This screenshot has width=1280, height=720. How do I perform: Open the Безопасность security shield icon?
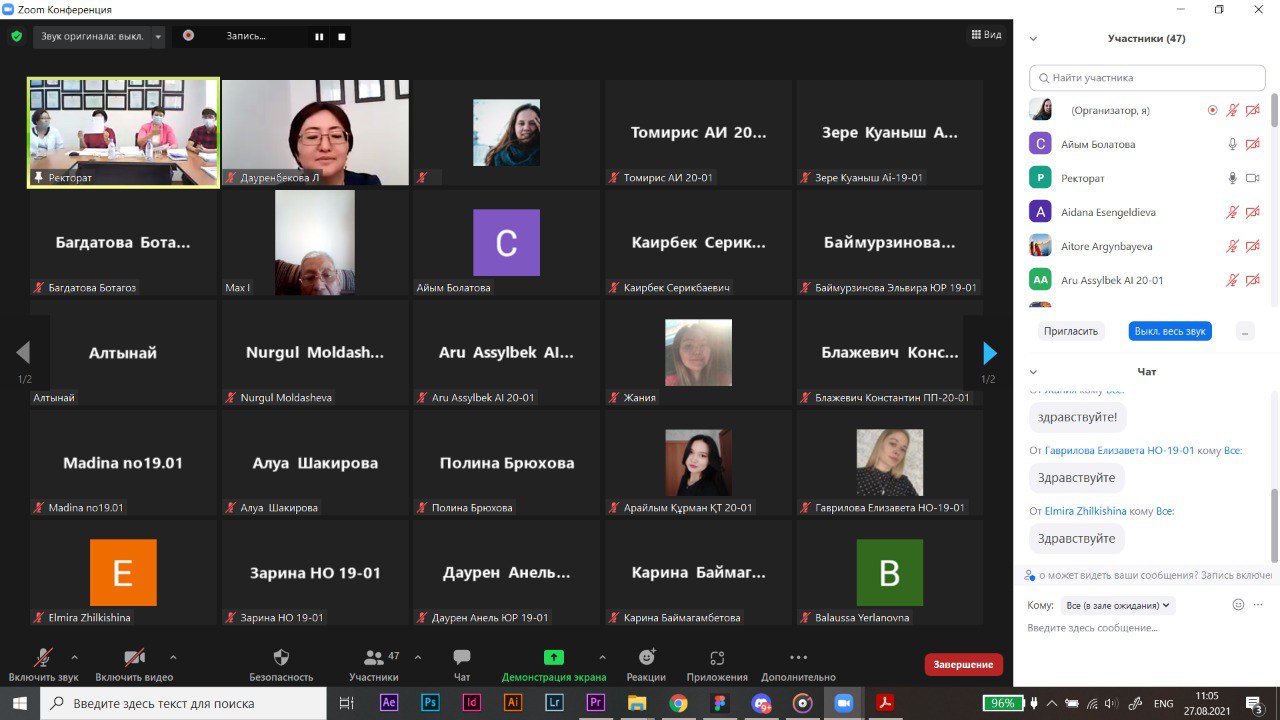click(281, 657)
